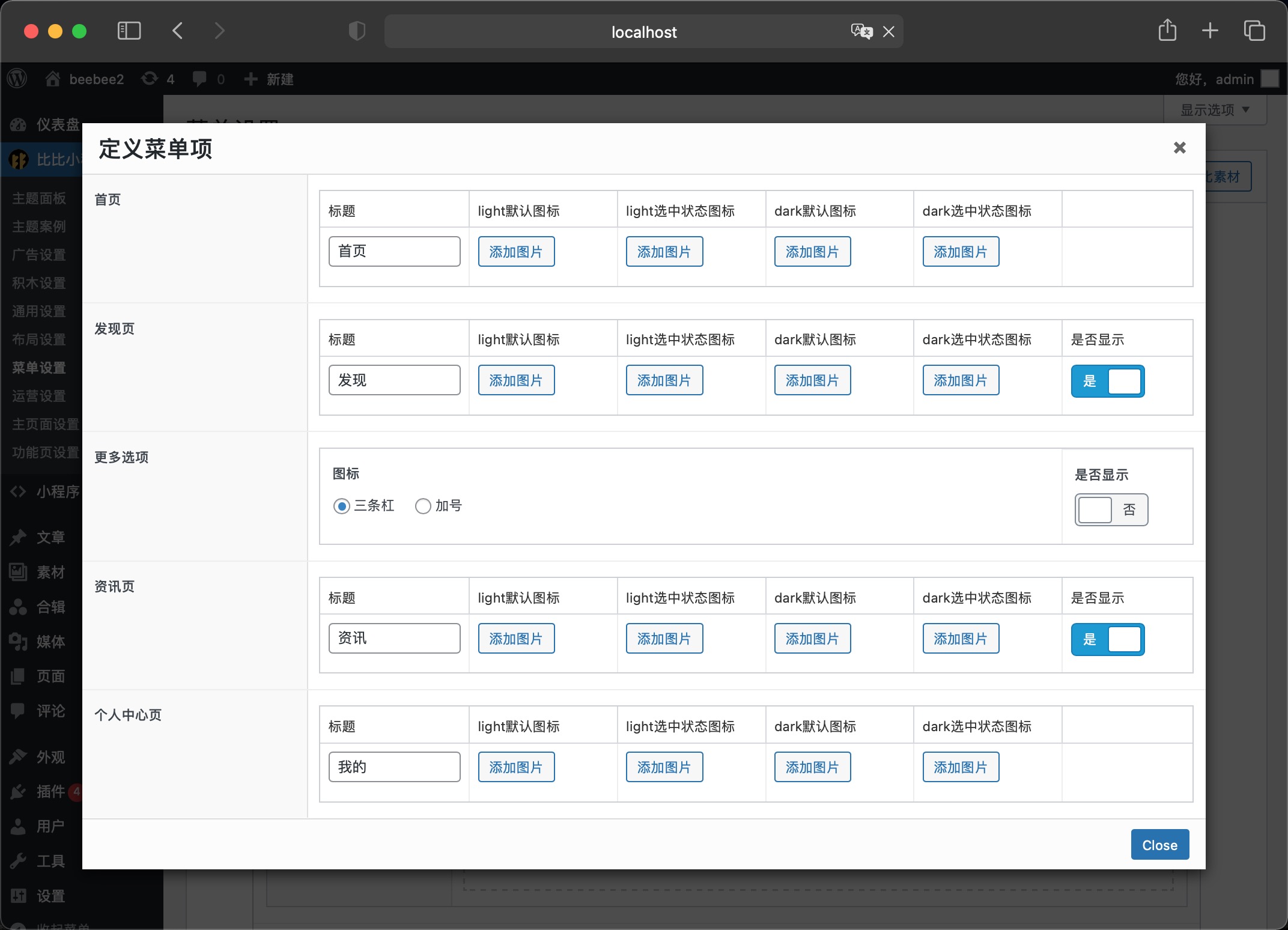Open 菜单设置 submenu item
This screenshot has width=1288, height=930.
[39, 368]
